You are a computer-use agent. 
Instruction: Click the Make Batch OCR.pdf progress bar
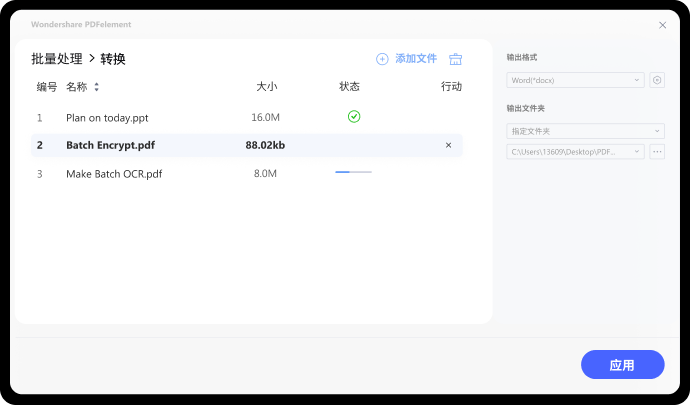tap(353, 173)
